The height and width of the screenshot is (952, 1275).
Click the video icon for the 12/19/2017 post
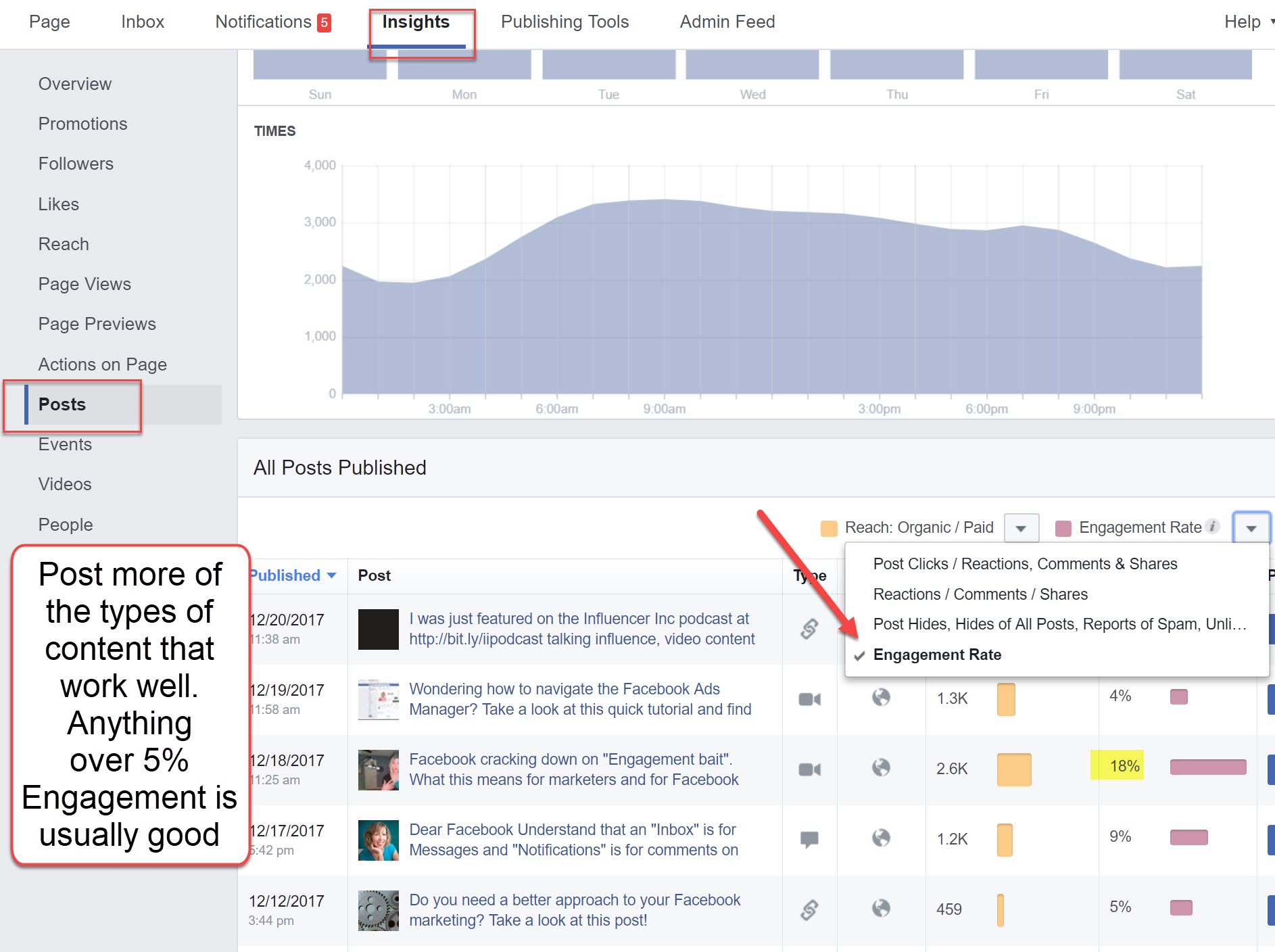click(x=809, y=699)
